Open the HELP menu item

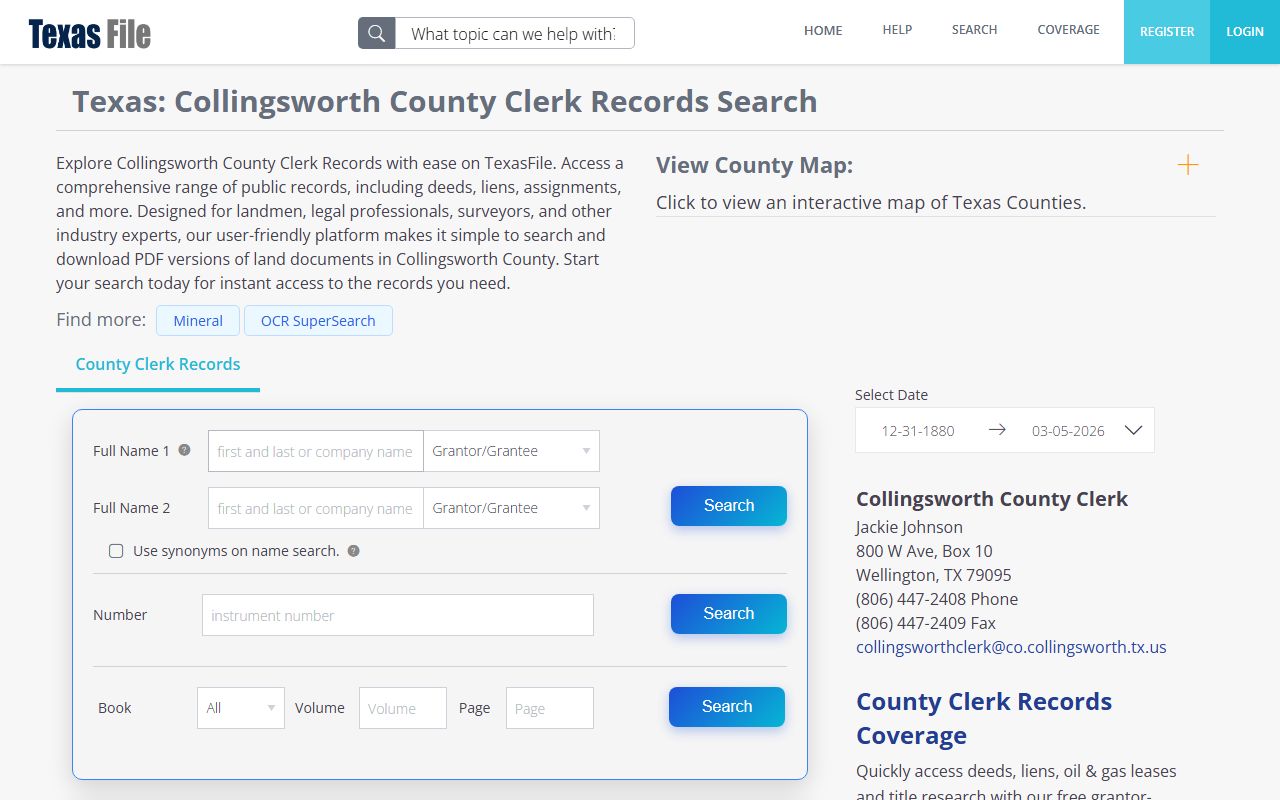tap(897, 30)
